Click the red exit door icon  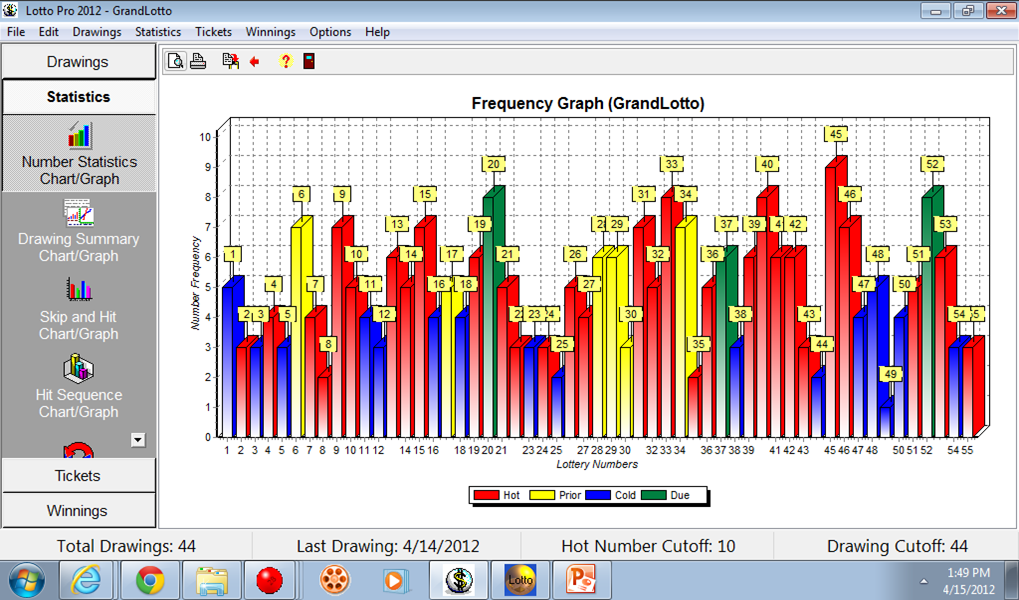309,61
